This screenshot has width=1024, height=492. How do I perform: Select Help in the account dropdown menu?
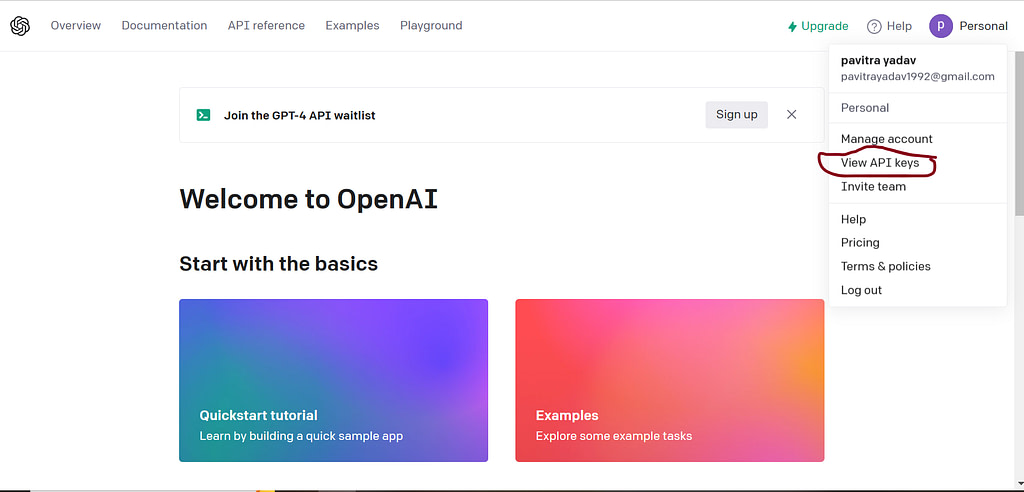tap(853, 219)
